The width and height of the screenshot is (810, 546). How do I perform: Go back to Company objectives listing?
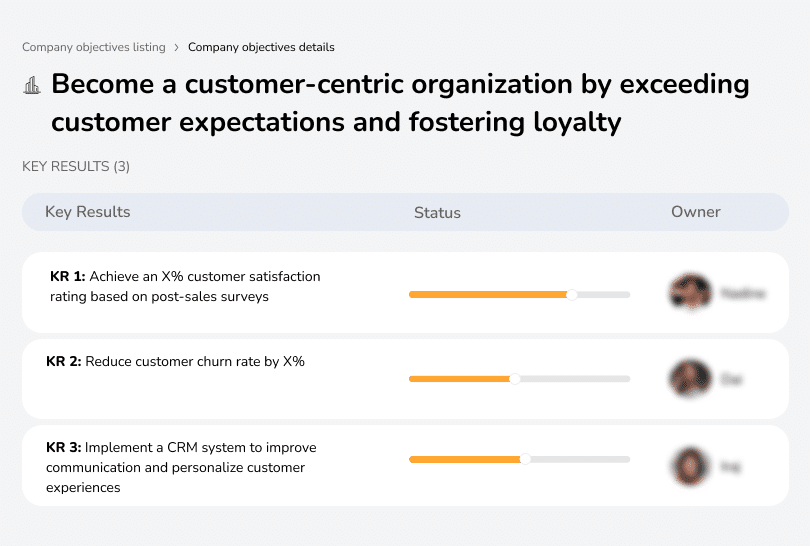tap(94, 47)
